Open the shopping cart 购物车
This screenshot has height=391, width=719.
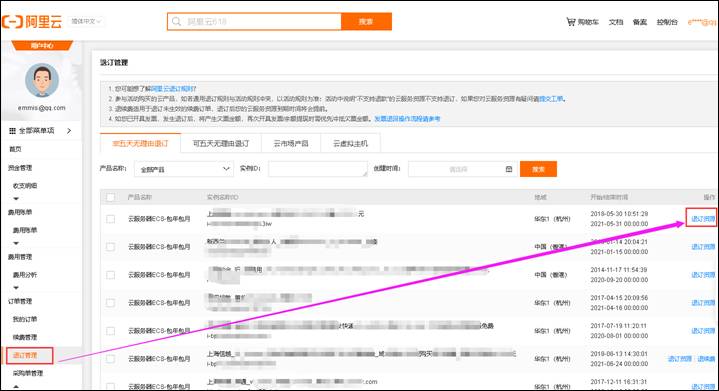(x=582, y=22)
